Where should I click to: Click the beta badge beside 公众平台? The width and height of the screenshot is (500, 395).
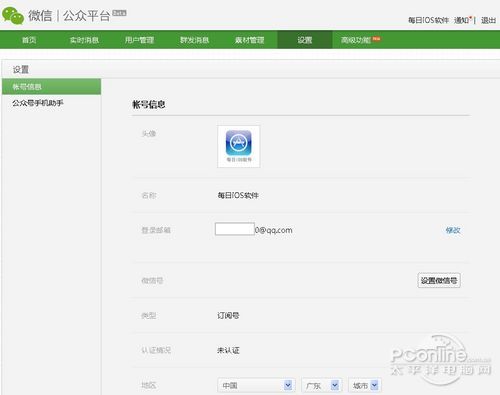point(119,13)
